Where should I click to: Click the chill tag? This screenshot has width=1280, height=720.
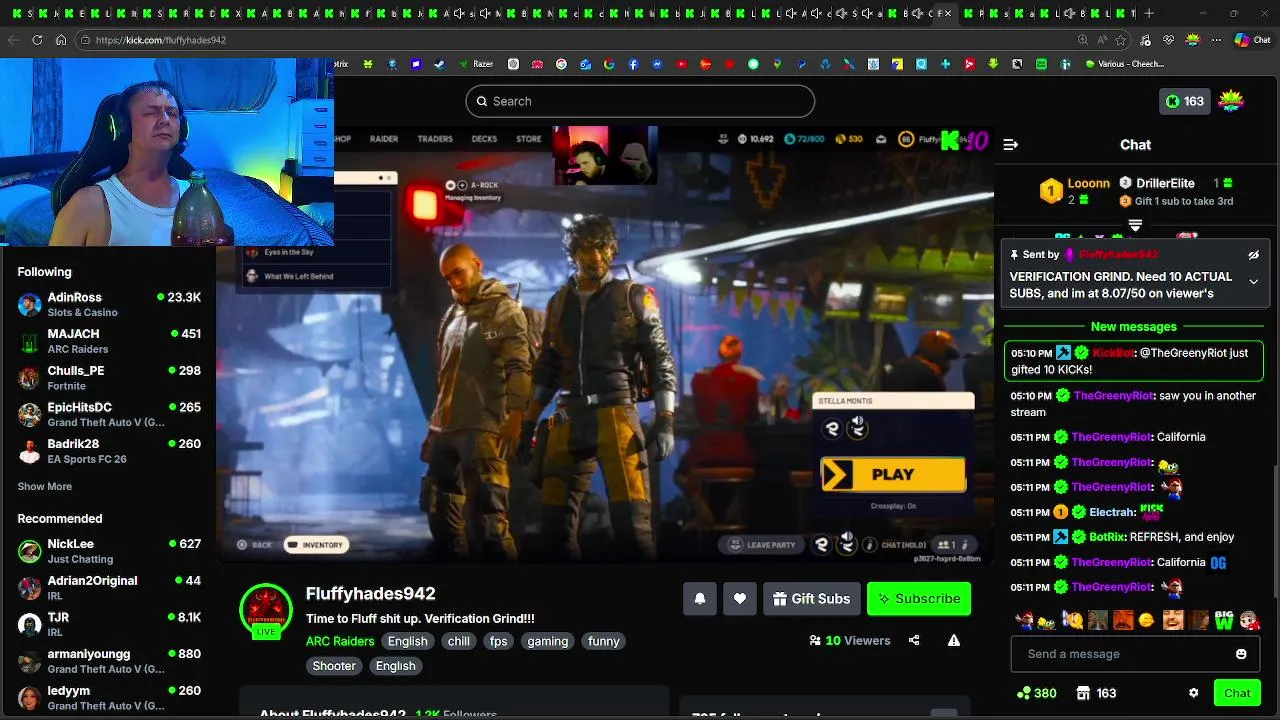(459, 641)
